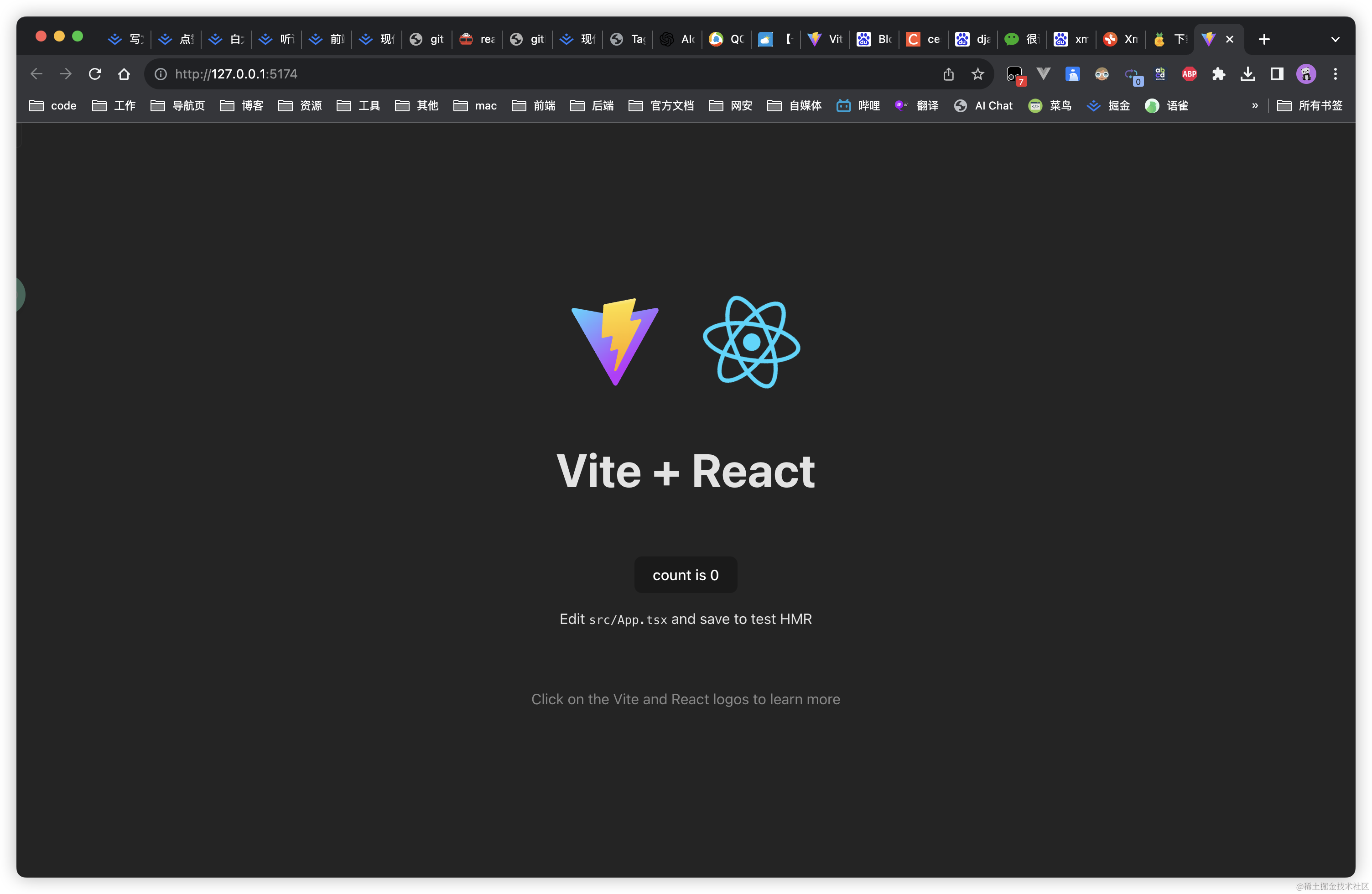Image resolution: width=1372 pixels, height=894 pixels.
Task: Open the user profile avatar
Action: [x=1306, y=74]
